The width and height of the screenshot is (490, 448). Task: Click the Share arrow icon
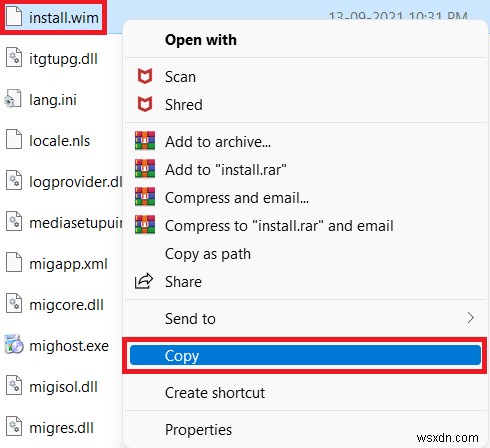(144, 281)
